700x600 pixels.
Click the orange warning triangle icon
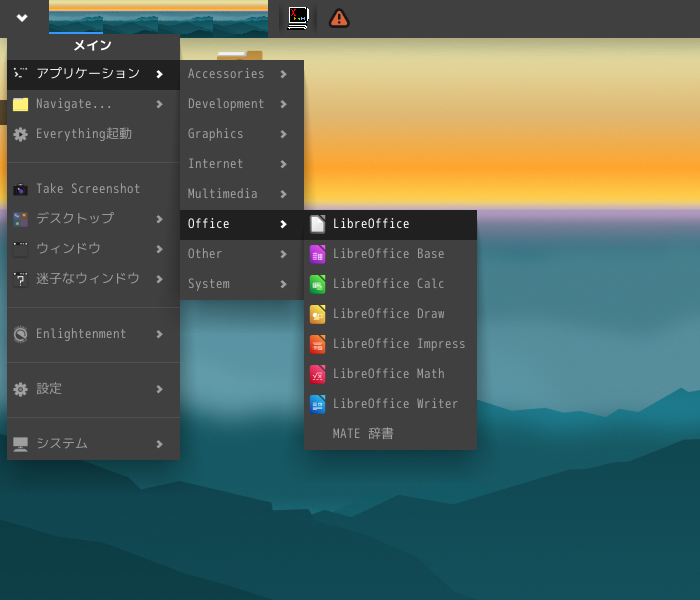[x=339, y=19]
